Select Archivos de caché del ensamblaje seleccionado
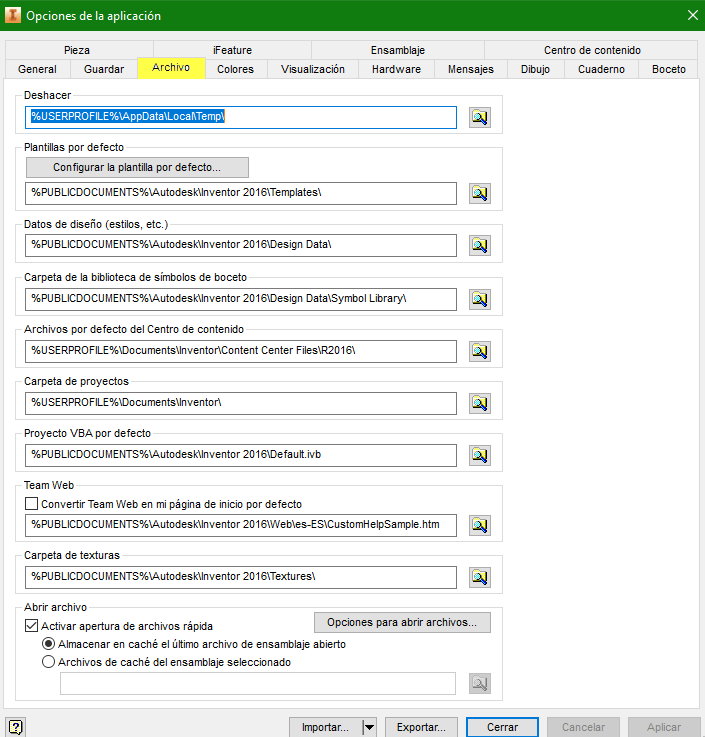This screenshot has height=737, width=705. 48,662
